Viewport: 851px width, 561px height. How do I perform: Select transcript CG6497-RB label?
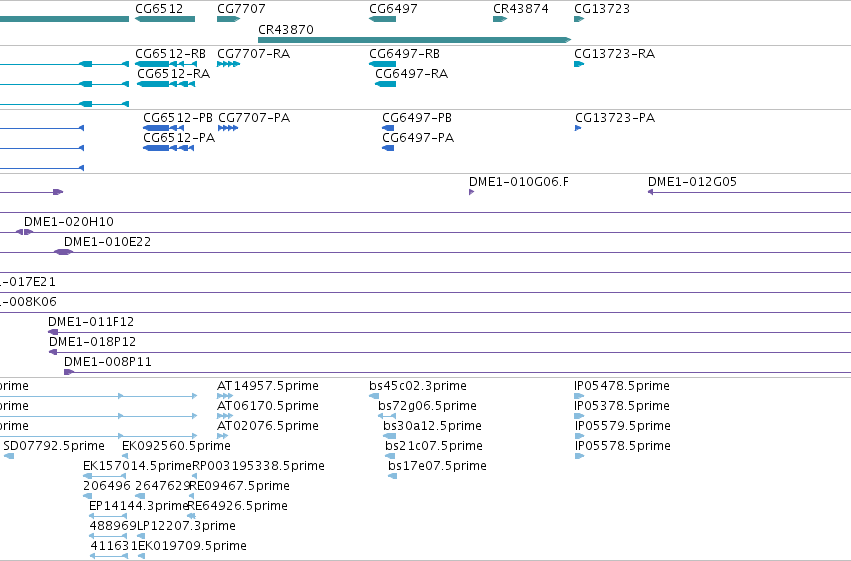point(404,54)
